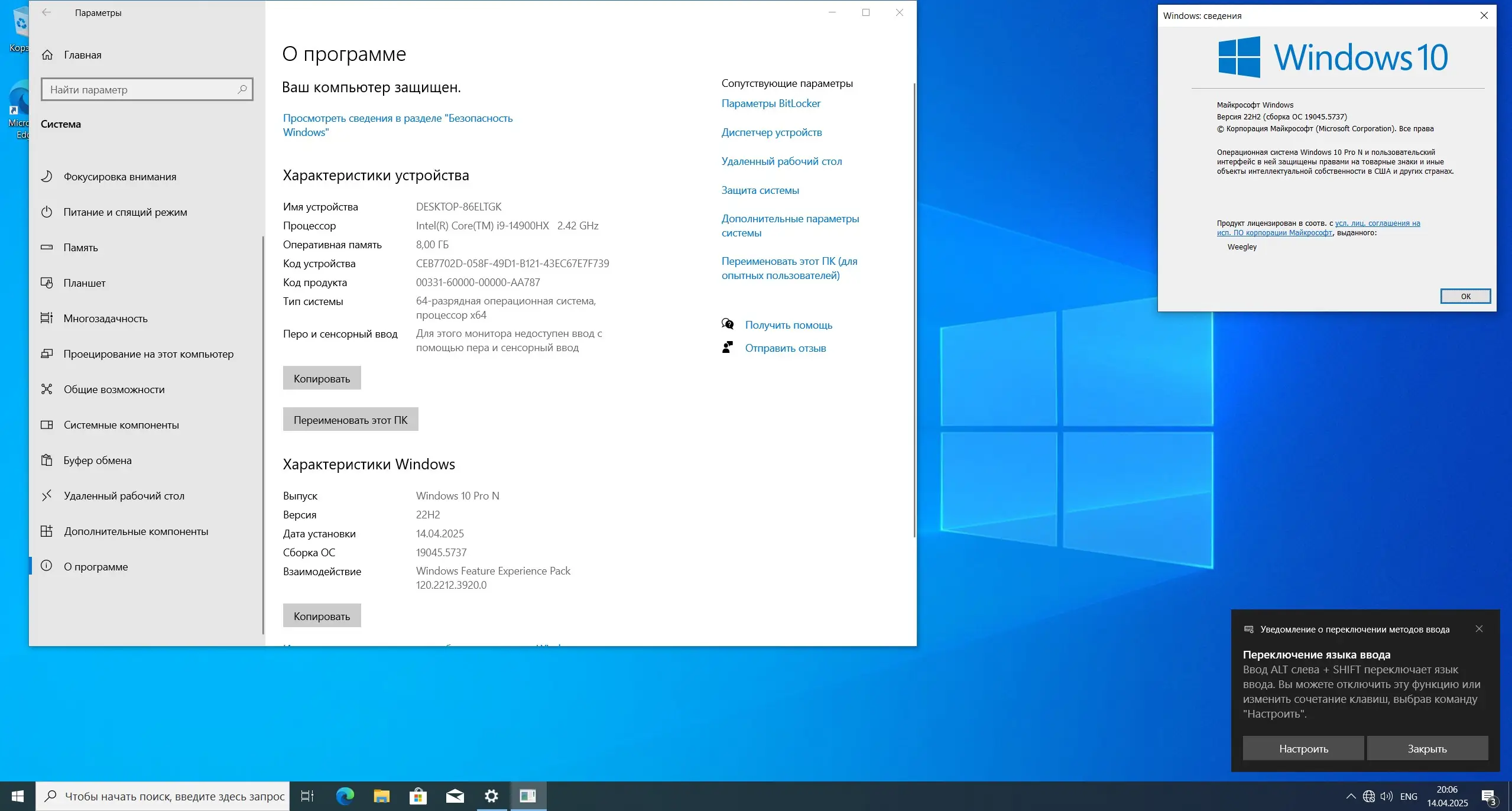The height and width of the screenshot is (811, 1512).
Task: Click the Microsoft Store taskbar icon
Action: click(418, 796)
